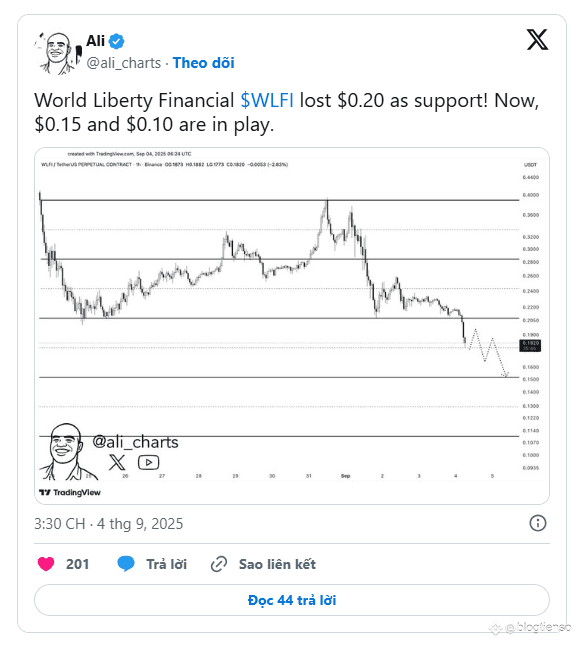Click the X icon in chart watermark

(x=117, y=462)
